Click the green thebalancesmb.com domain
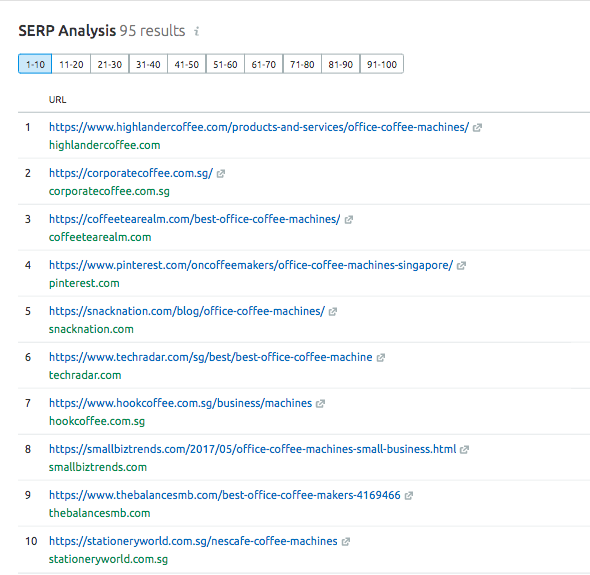The width and height of the screenshot is (590, 575). 99,513
